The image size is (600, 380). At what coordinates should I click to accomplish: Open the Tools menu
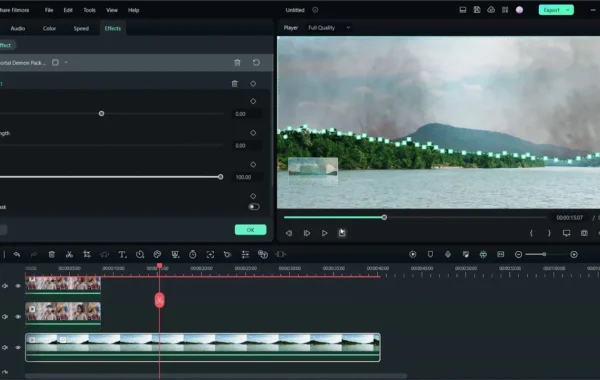point(90,10)
